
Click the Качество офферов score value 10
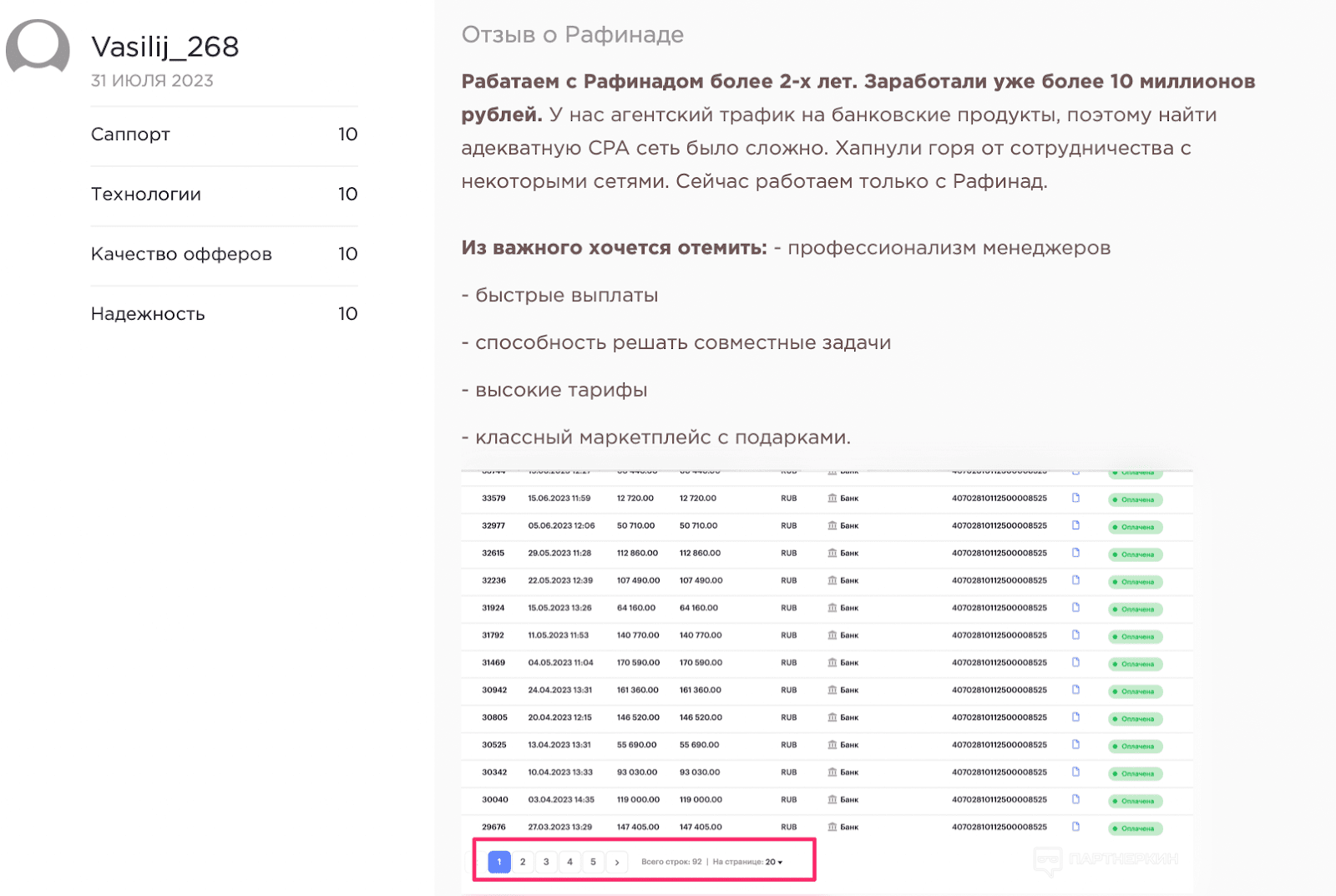click(347, 254)
